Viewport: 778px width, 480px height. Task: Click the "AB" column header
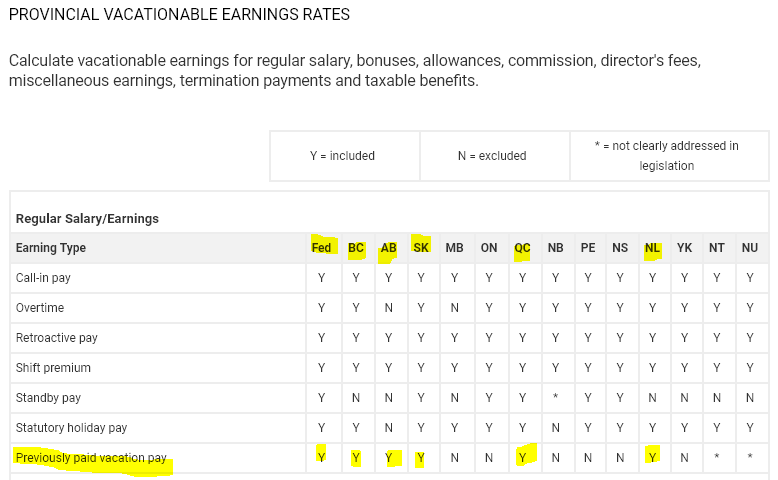[389, 248]
